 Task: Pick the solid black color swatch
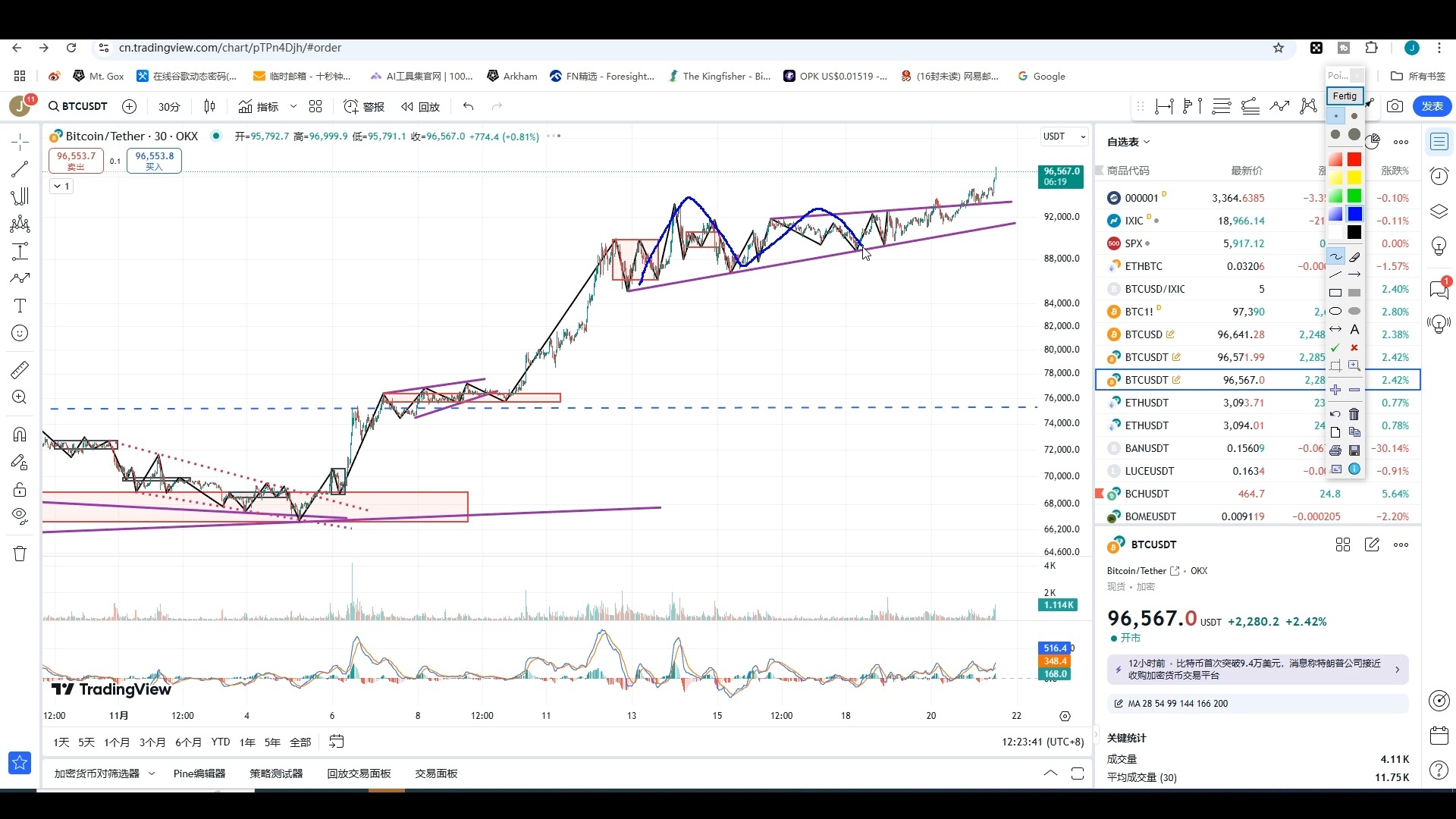(x=1354, y=232)
